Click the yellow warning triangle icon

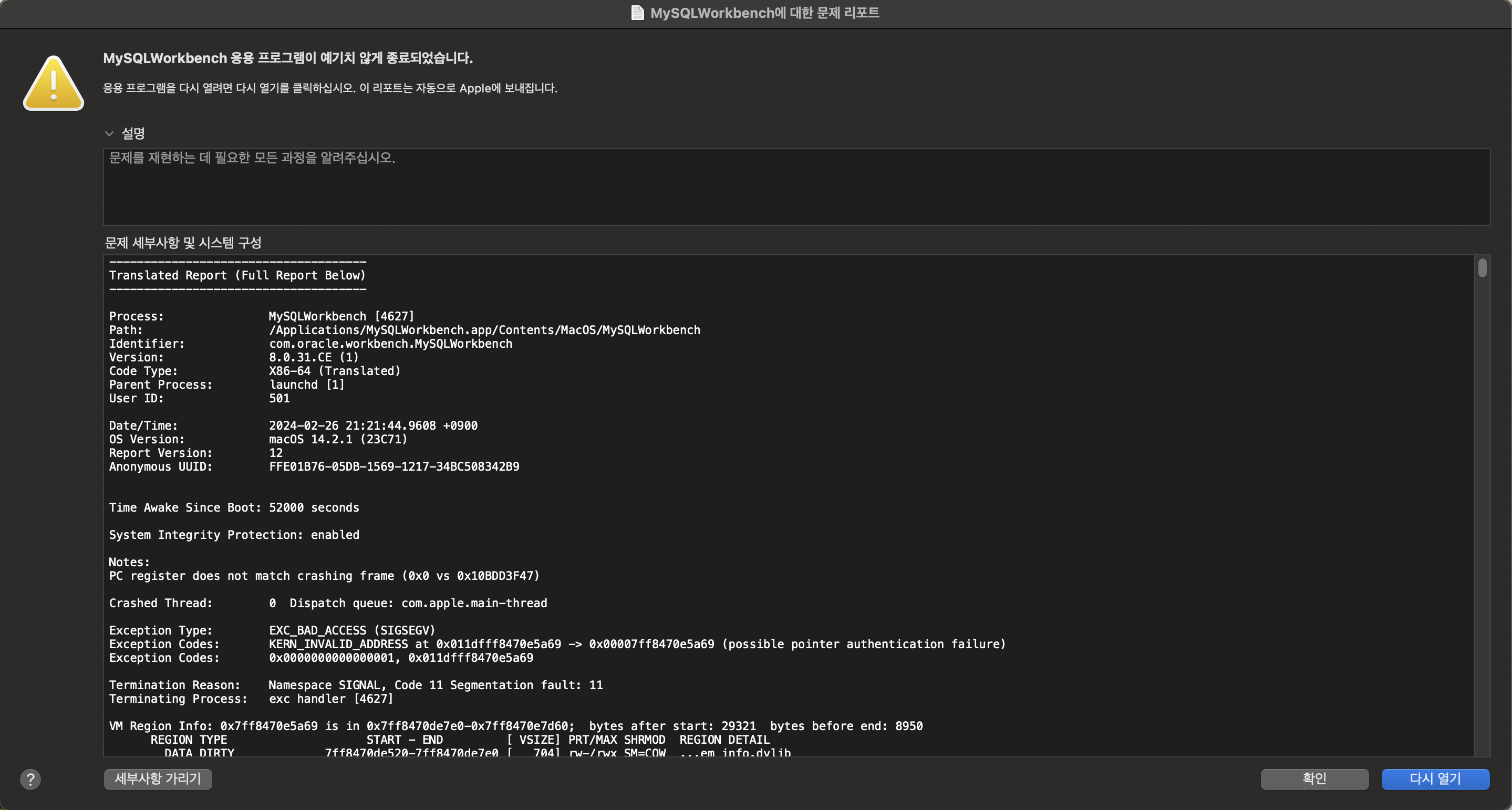coord(54,84)
